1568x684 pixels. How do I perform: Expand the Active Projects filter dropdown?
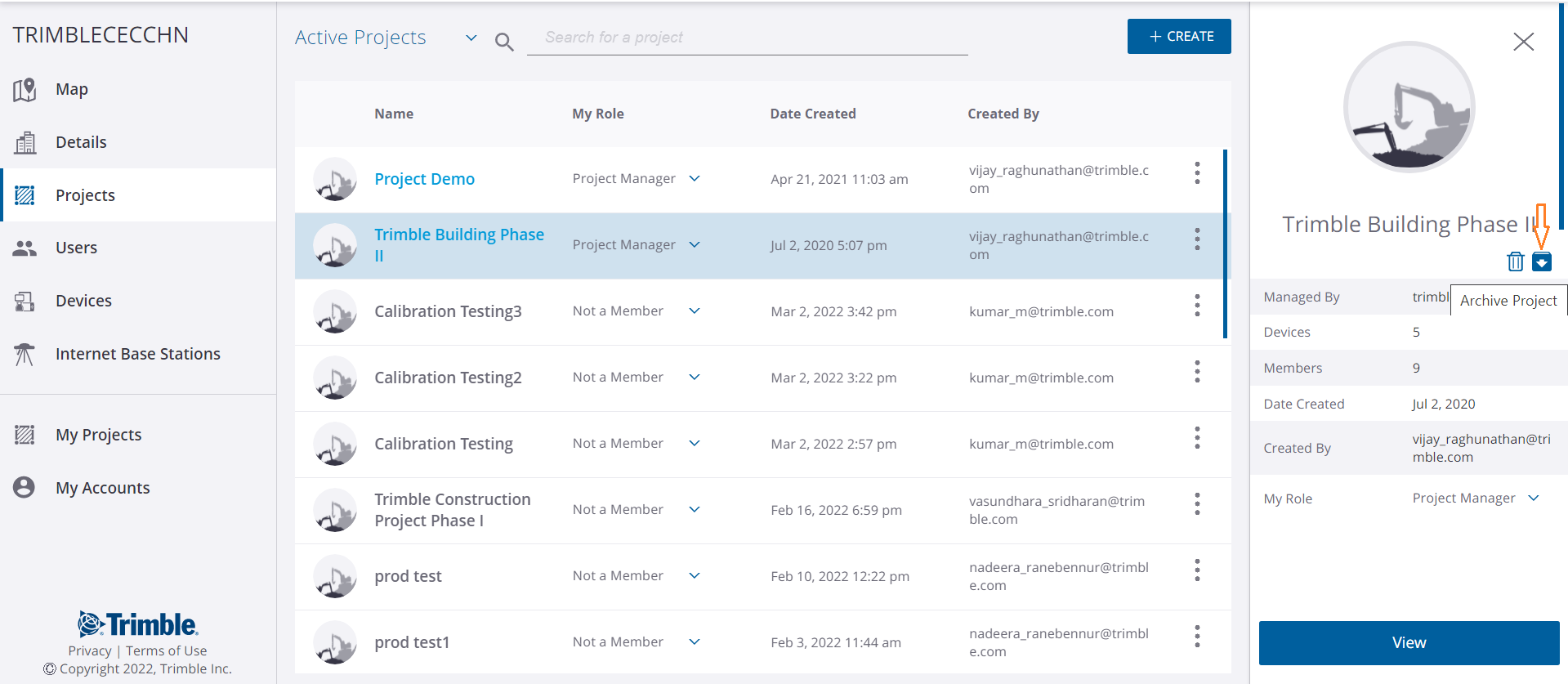tap(471, 38)
